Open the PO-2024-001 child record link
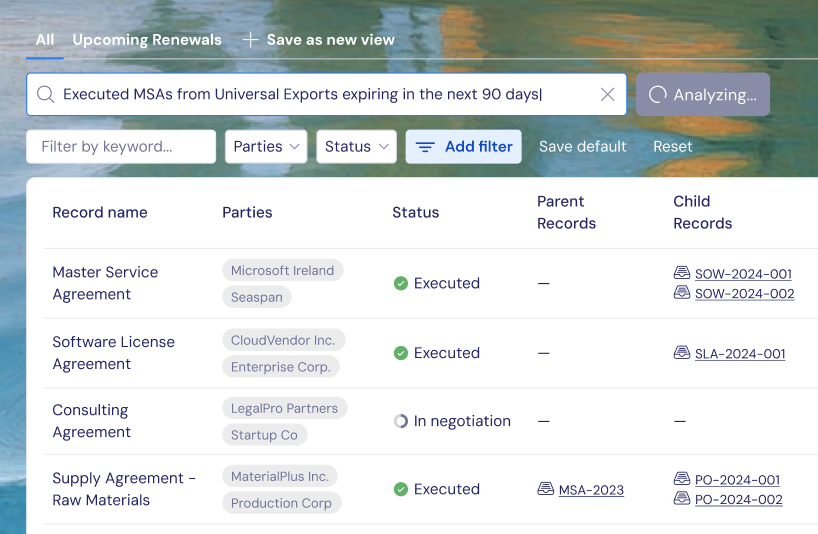 737,480
